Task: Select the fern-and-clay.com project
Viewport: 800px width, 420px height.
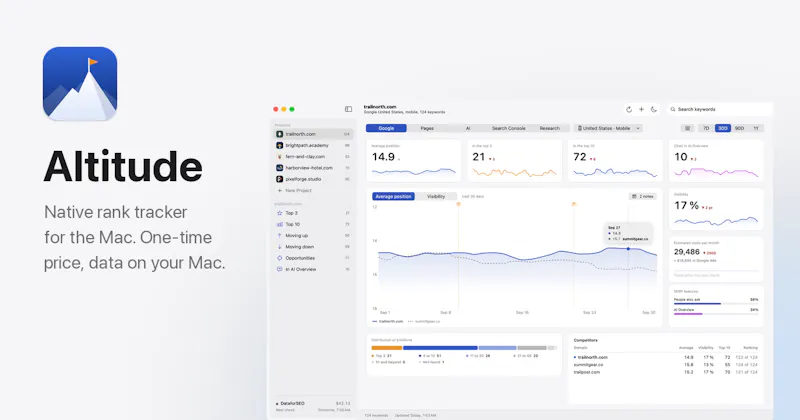Action: click(313, 157)
